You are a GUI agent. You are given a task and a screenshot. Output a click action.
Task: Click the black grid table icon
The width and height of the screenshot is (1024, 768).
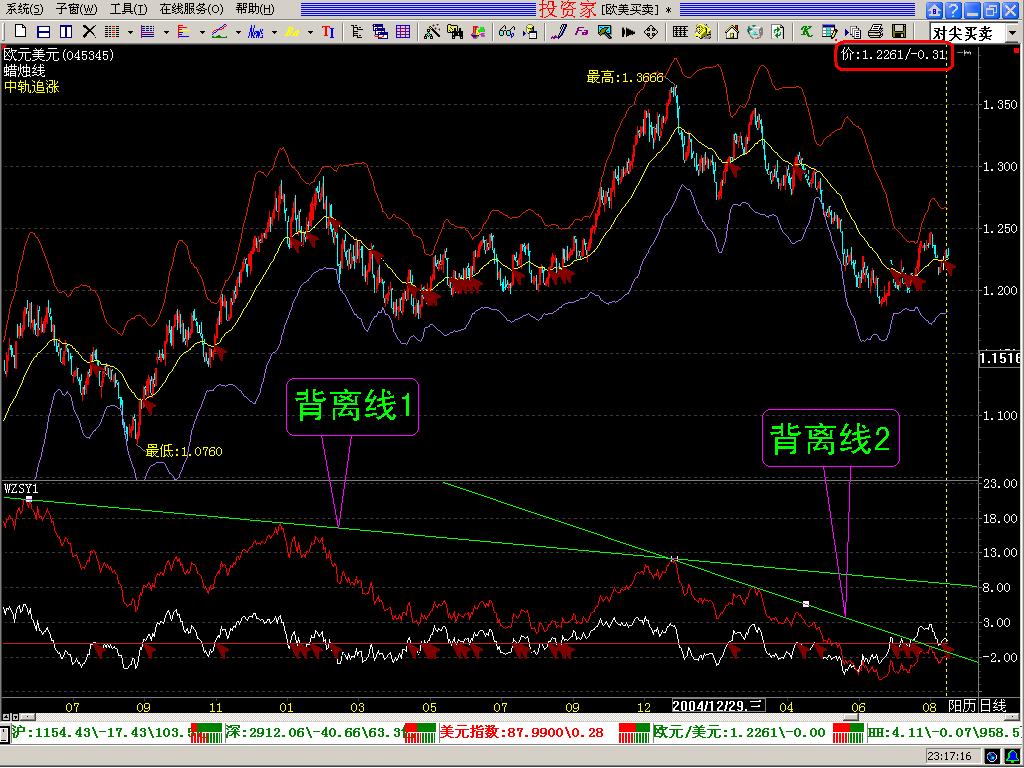pos(680,31)
